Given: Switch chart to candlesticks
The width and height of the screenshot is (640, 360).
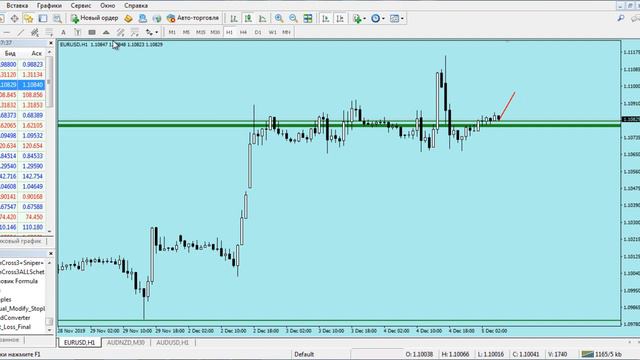Looking at the screenshot, I should tap(248, 18).
